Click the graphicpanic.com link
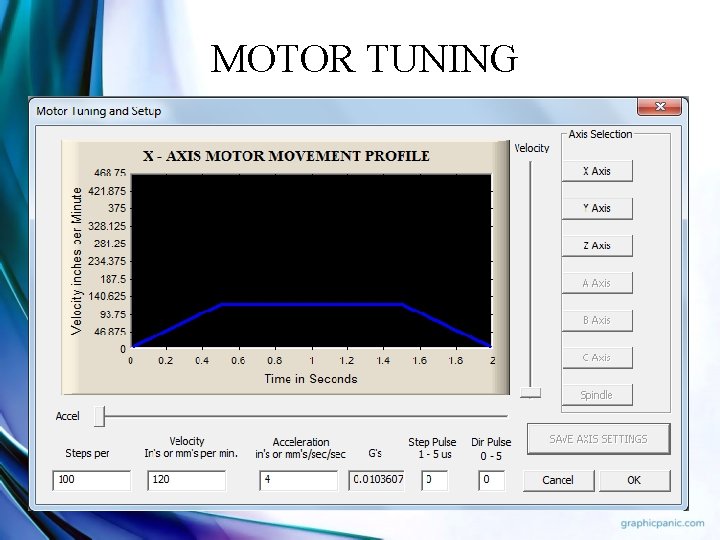Image resolution: width=720 pixels, height=540 pixels. [x=662, y=523]
